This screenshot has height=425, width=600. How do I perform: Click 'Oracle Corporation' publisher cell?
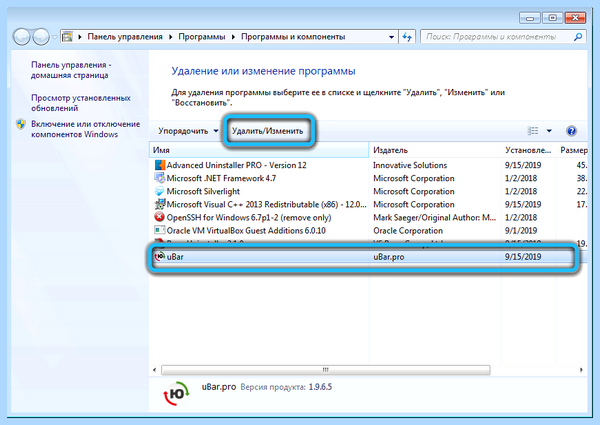408,231
